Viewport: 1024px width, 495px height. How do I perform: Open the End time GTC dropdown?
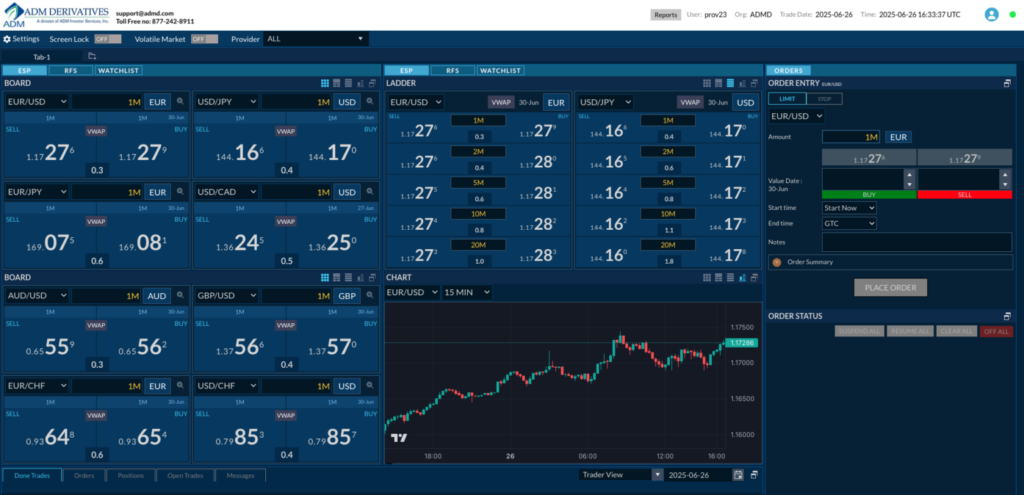click(x=848, y=224)
